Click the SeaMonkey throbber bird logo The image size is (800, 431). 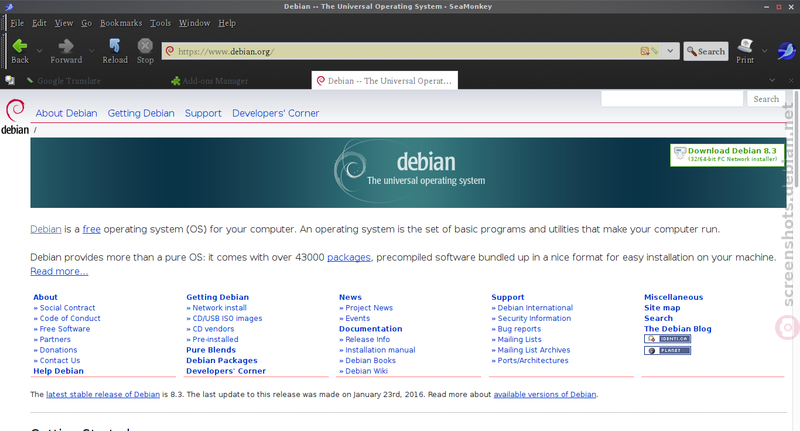pyautogui.click(x=786, y=51)
